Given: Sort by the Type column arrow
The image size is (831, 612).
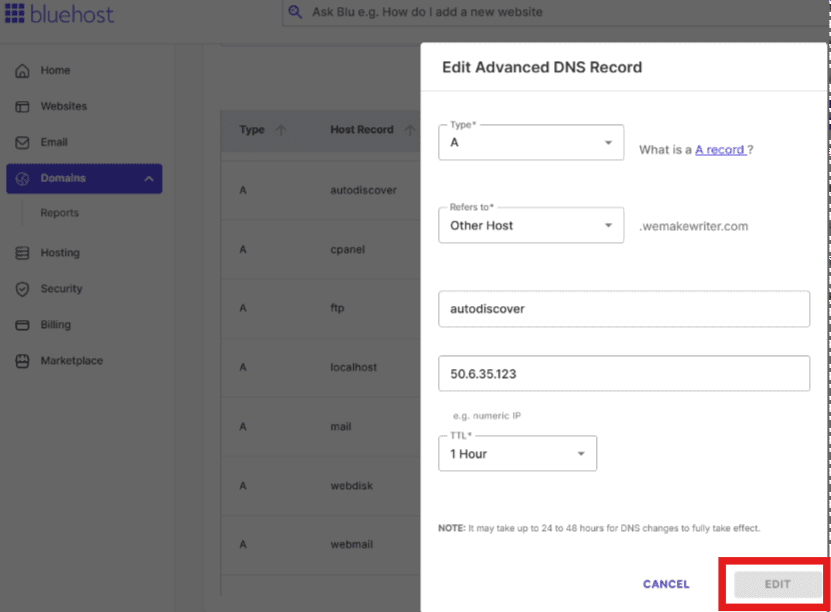Looking at the screenshot, I should coord(281,130).
